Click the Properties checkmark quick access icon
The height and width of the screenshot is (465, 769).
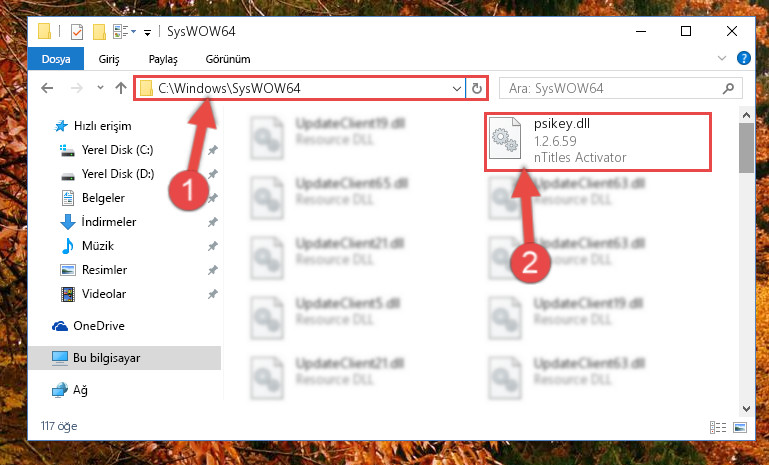pos(77,32)
